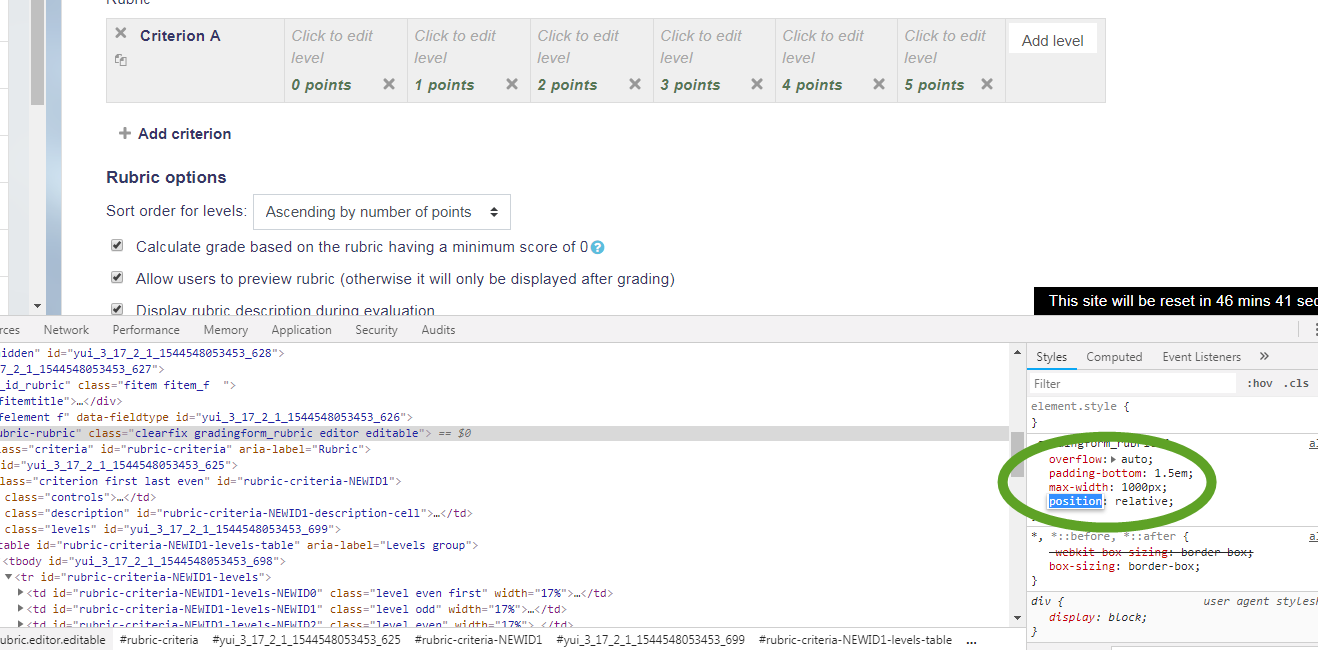Click breadcrumb #rubric-criteria
This screenshot has width=1318, height=650.
point(159,640)
